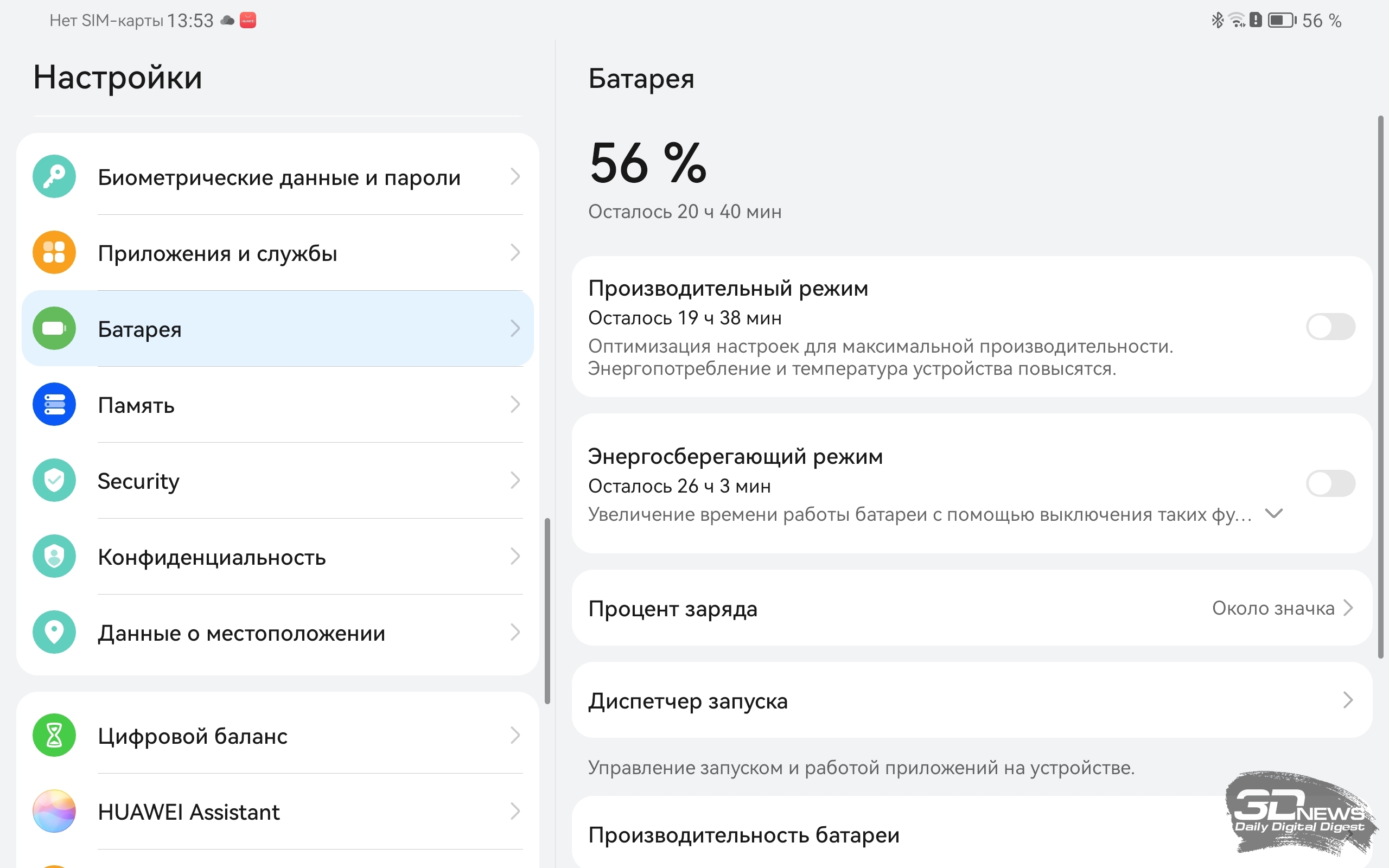Tap the green battery icon in sidebar

pyautogui.click(x=54, y=328)
